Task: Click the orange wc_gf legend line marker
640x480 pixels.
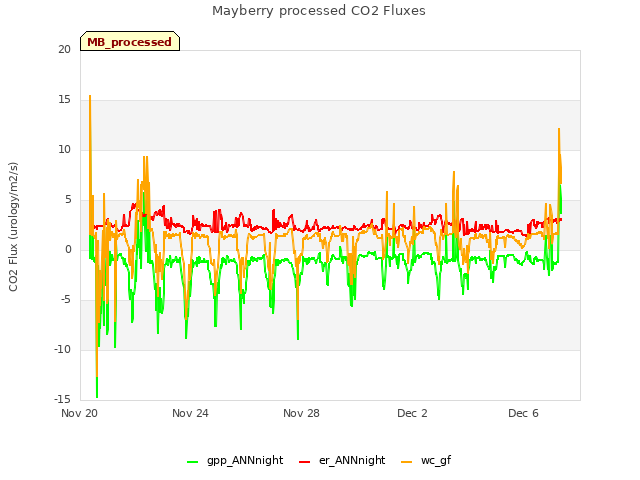Action: click(407, 462)
